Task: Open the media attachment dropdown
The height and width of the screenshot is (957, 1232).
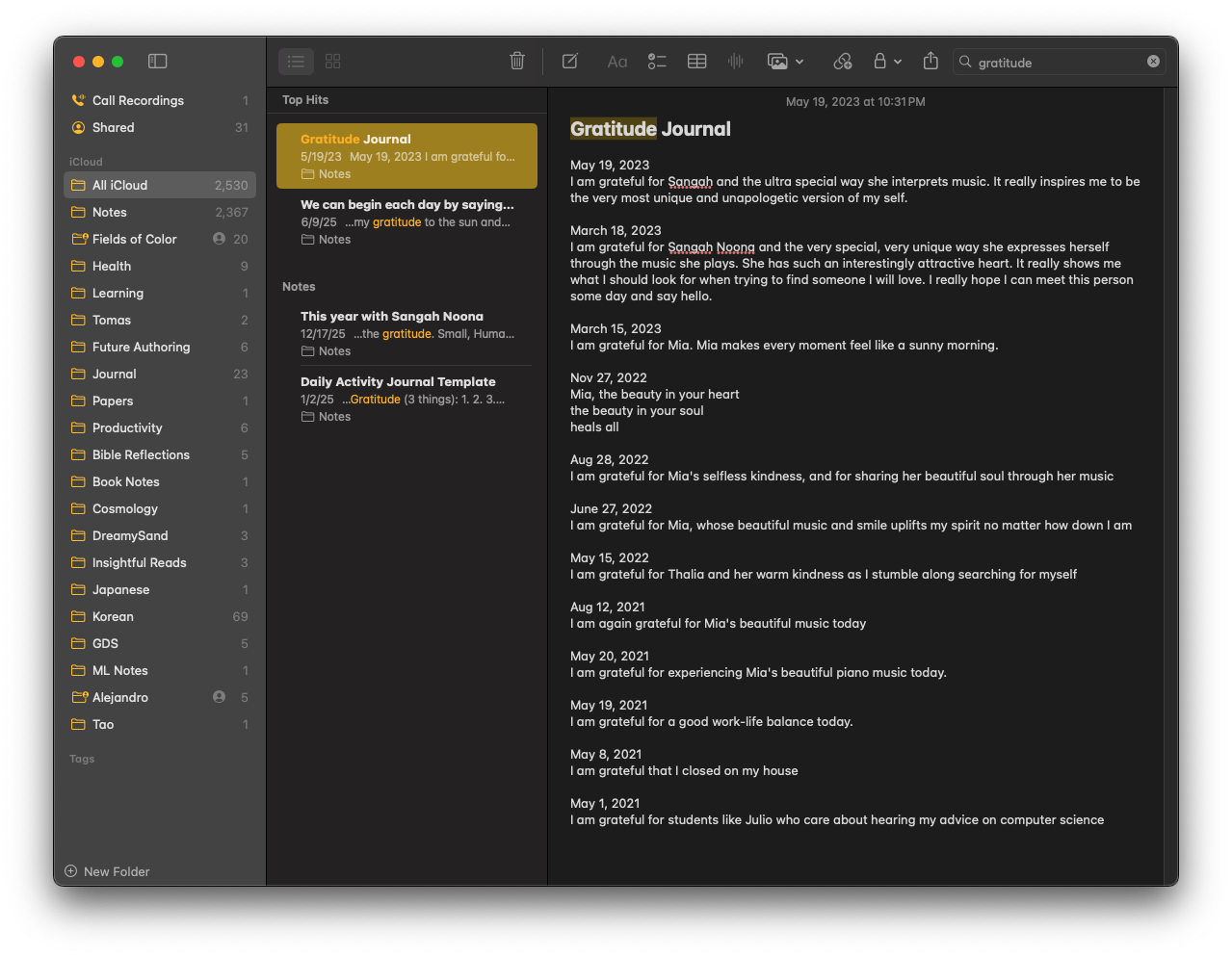Action: point(785,62)
